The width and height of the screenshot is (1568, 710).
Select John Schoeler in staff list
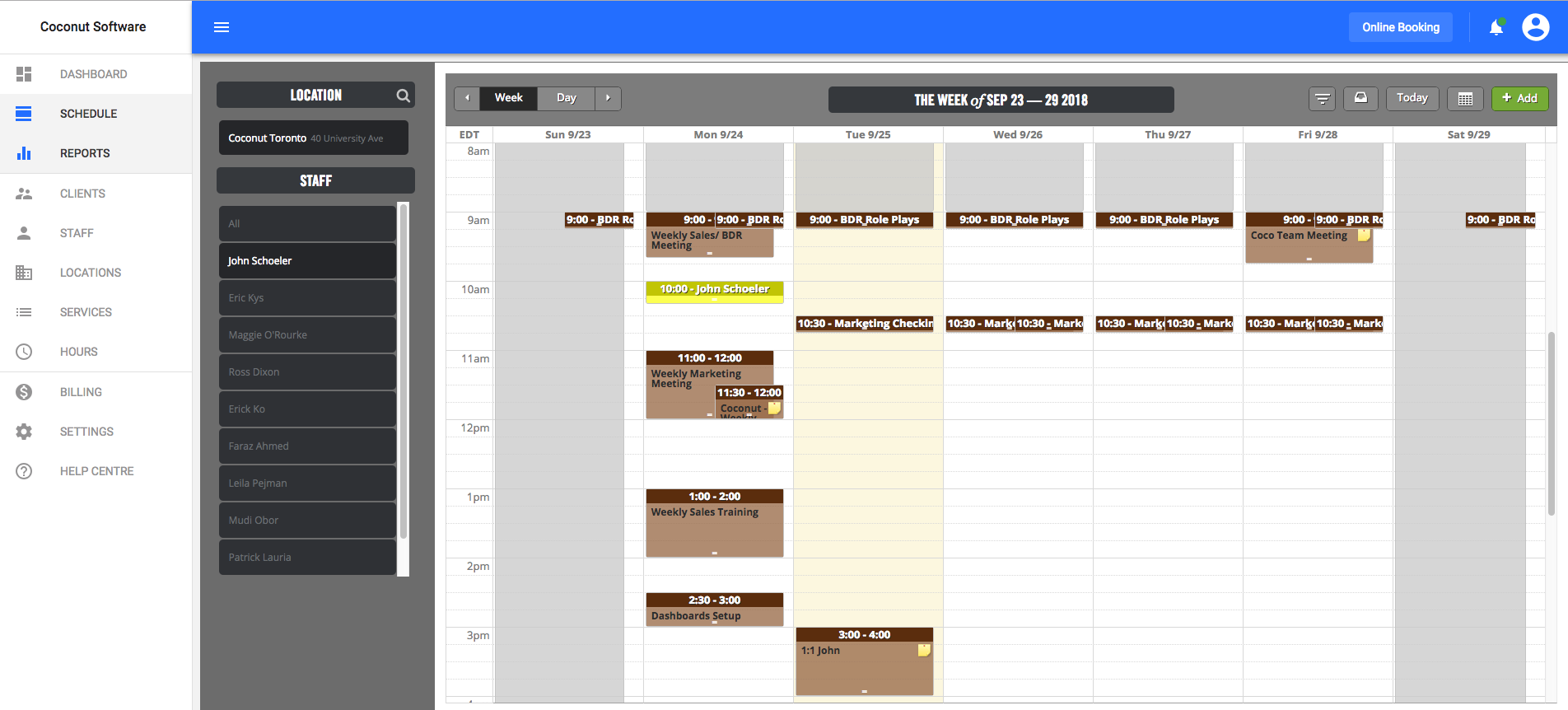[307, 260]
